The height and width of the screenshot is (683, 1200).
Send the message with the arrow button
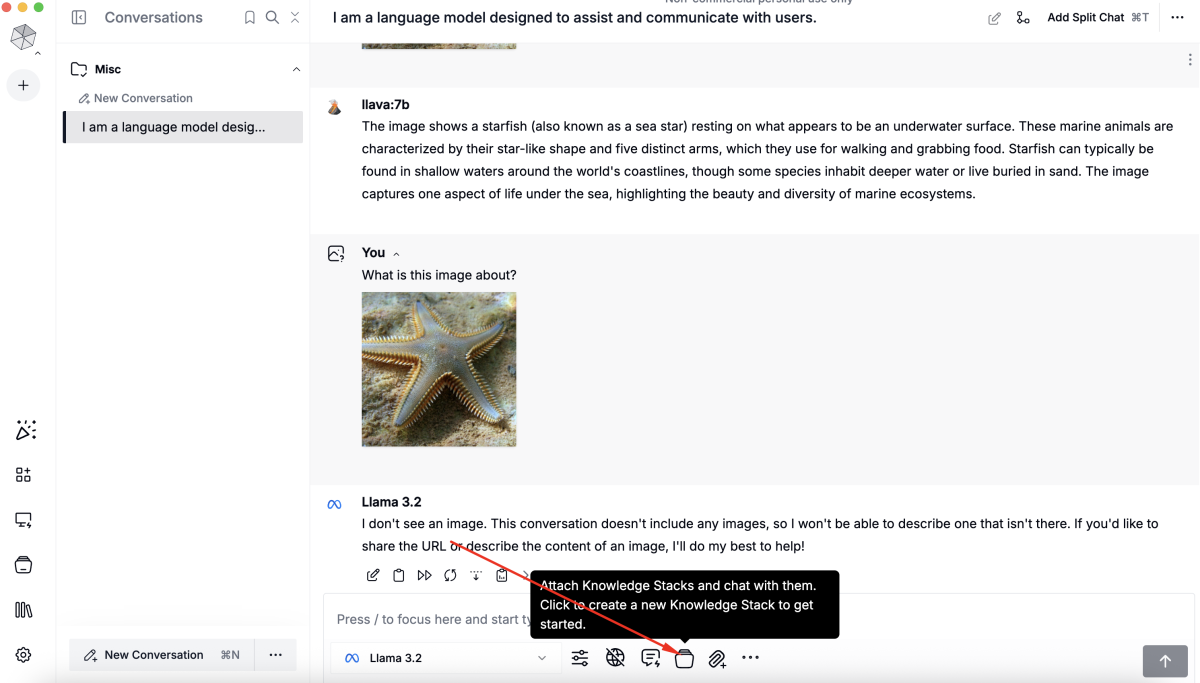pyautogui.click(x=1165, y=661)
